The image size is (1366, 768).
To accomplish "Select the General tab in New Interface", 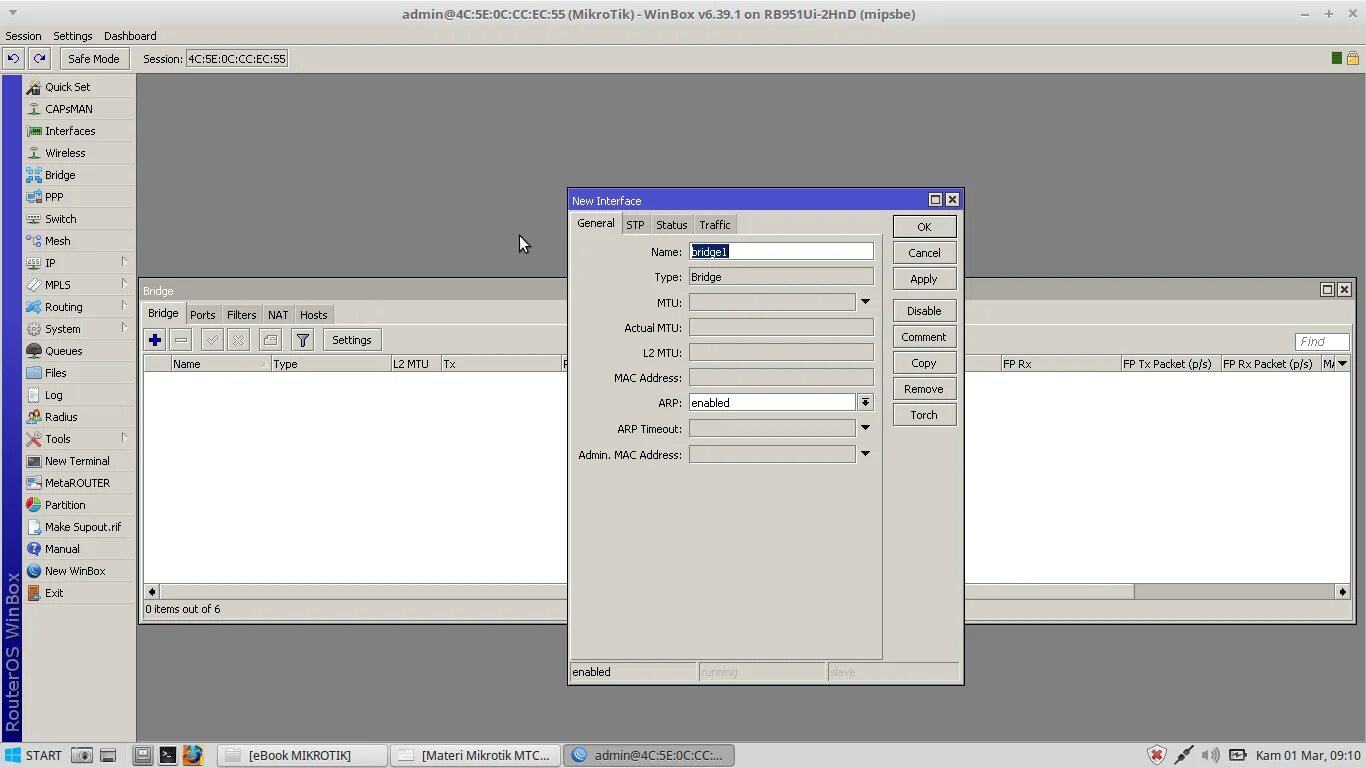I will tap(596, 224).
